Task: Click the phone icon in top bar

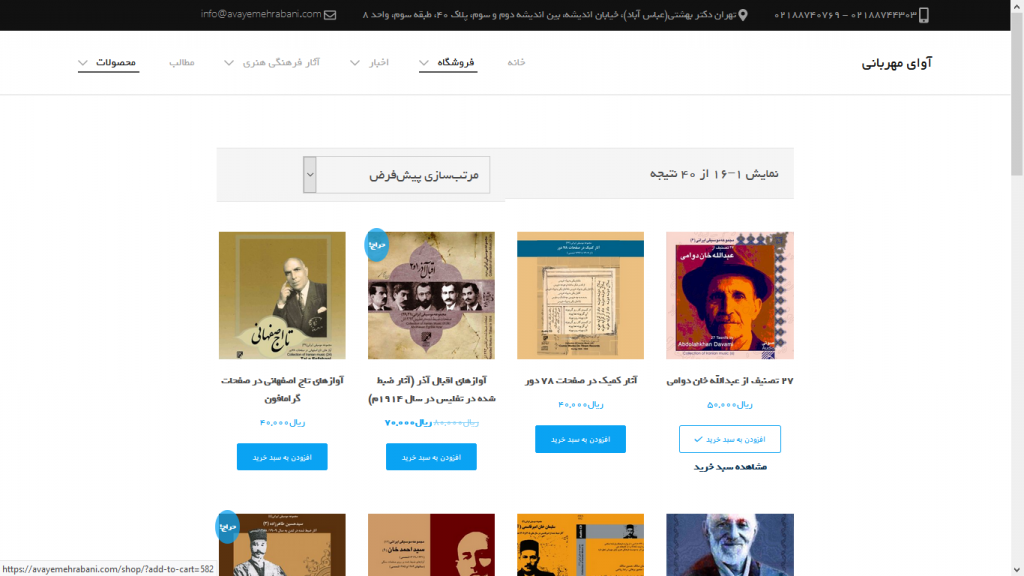Action: coord(923,15)
